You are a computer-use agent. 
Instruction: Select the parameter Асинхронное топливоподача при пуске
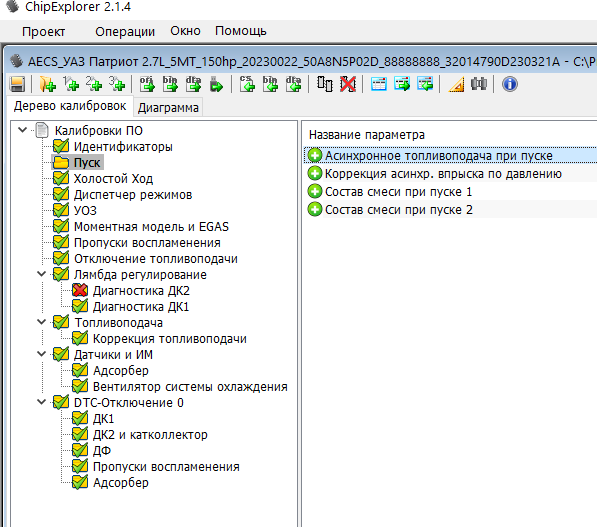pos(439,155)
